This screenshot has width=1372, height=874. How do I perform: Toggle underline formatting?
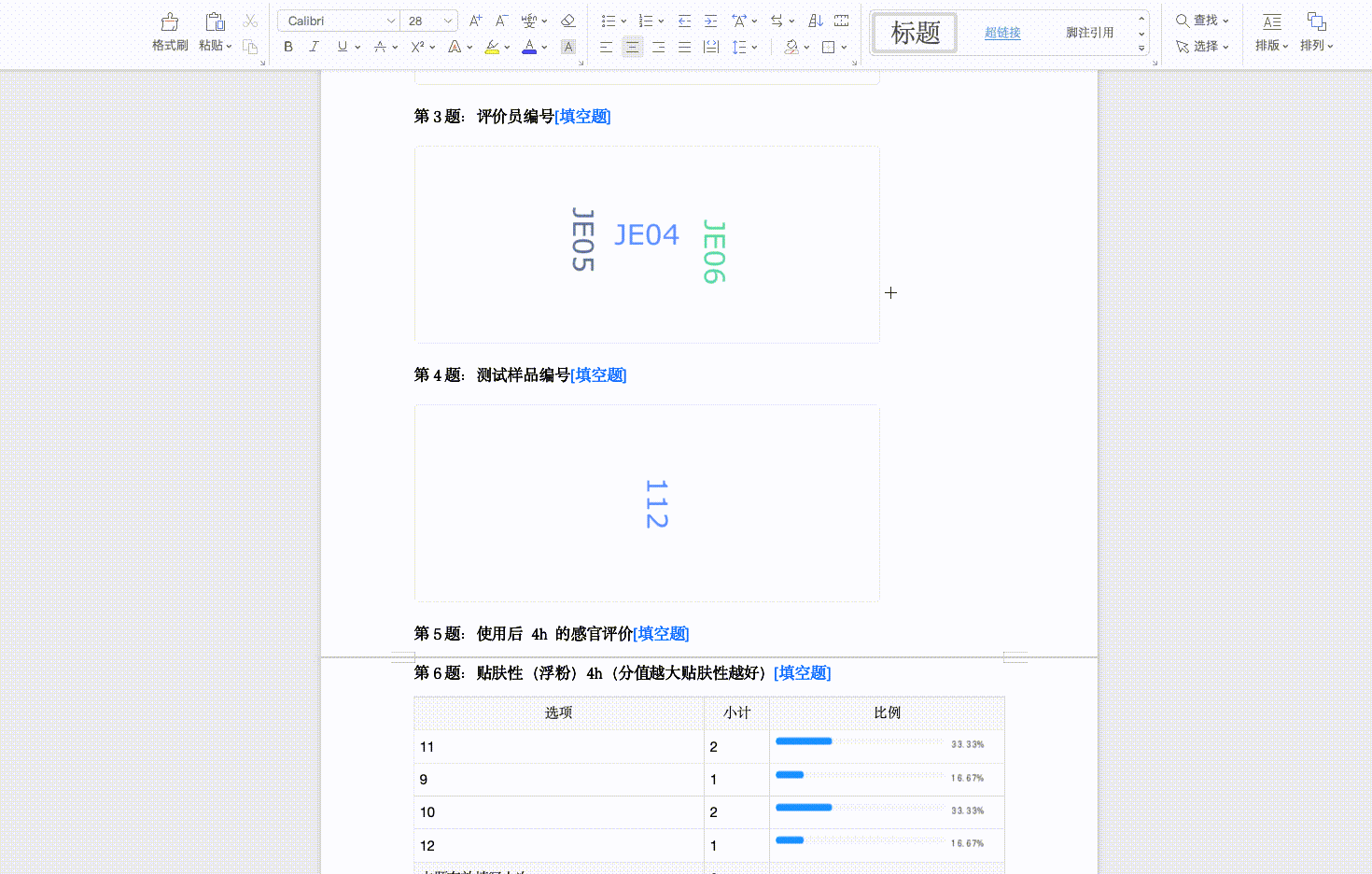pyautogui.click(x=343, y=47)
